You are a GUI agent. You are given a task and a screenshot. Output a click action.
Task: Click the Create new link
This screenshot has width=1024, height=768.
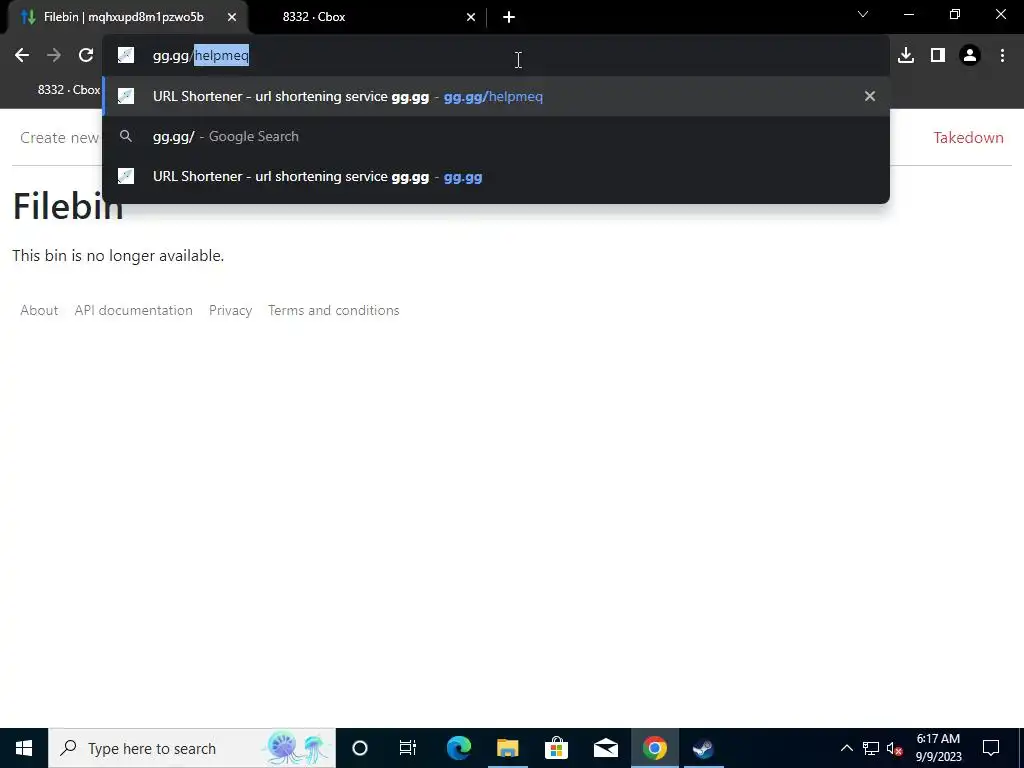(59, 138)
